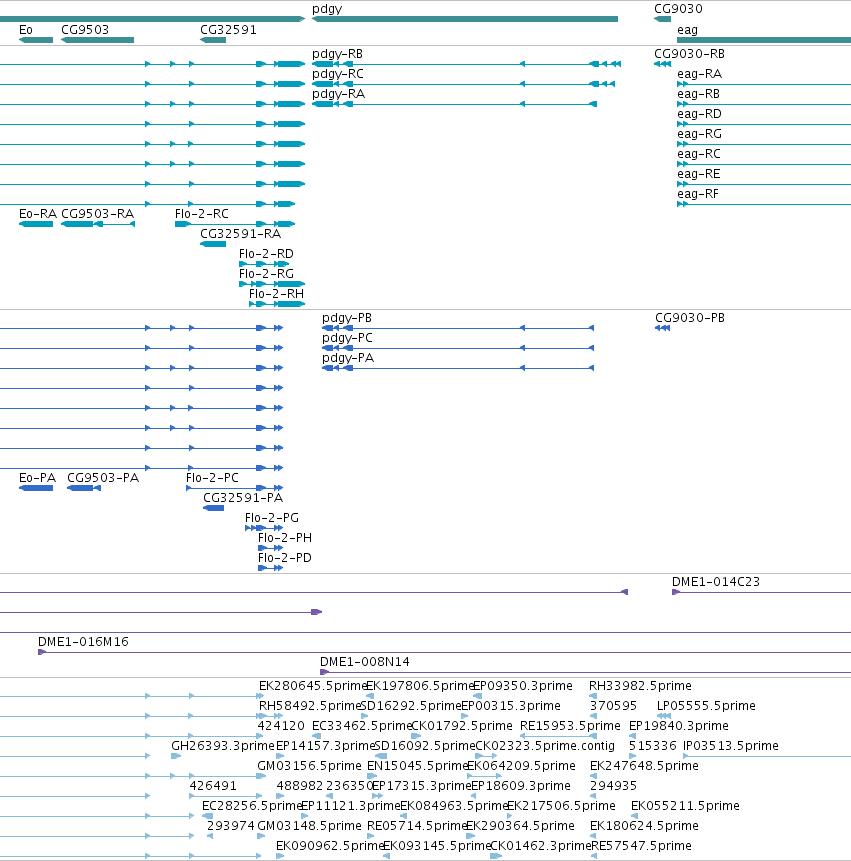
Task: Select the eag-RC transcript label
Action: (698, 154)
